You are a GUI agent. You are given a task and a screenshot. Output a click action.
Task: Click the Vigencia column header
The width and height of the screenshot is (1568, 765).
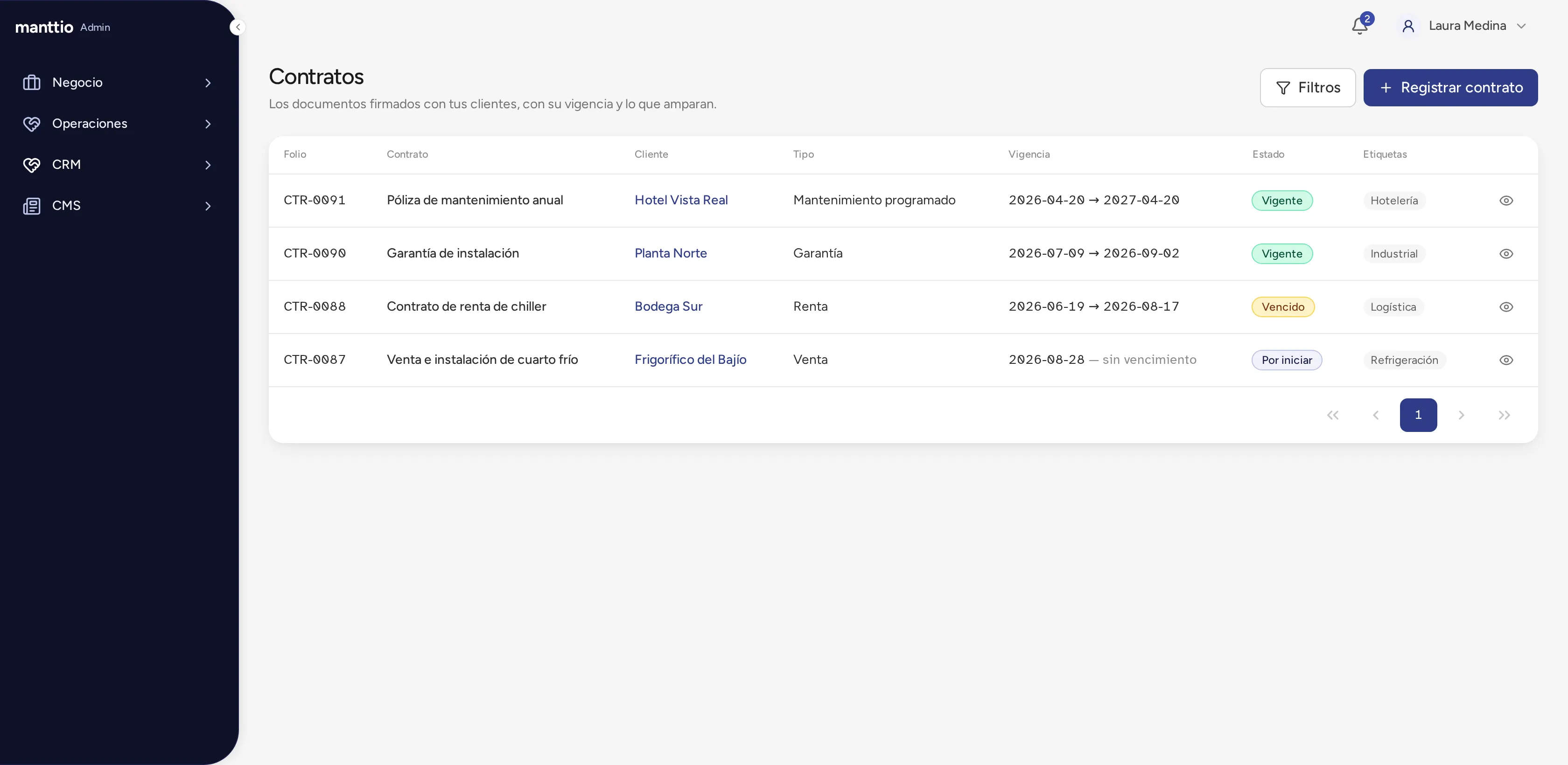coord(1029,154)
